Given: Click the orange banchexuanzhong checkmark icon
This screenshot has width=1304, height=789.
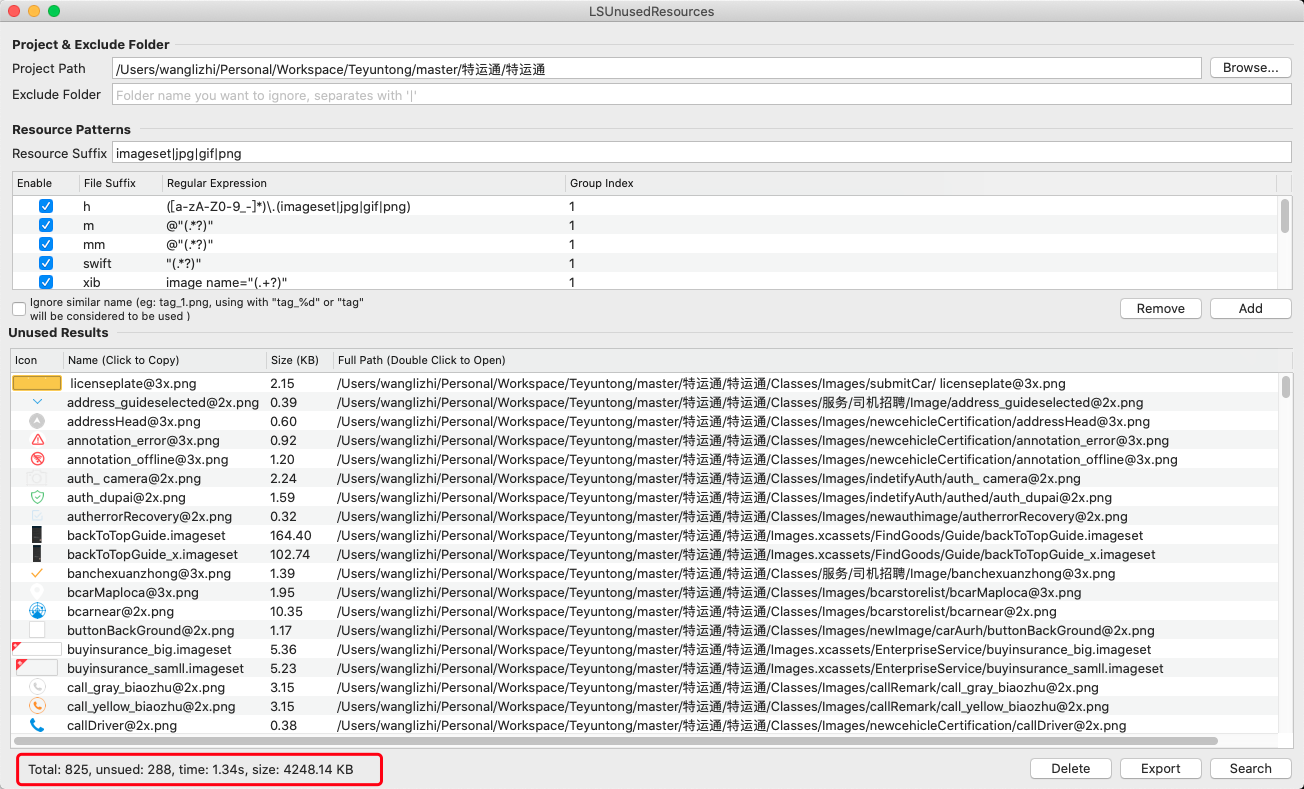Looking at the screenshot, I should pos(37,573).
